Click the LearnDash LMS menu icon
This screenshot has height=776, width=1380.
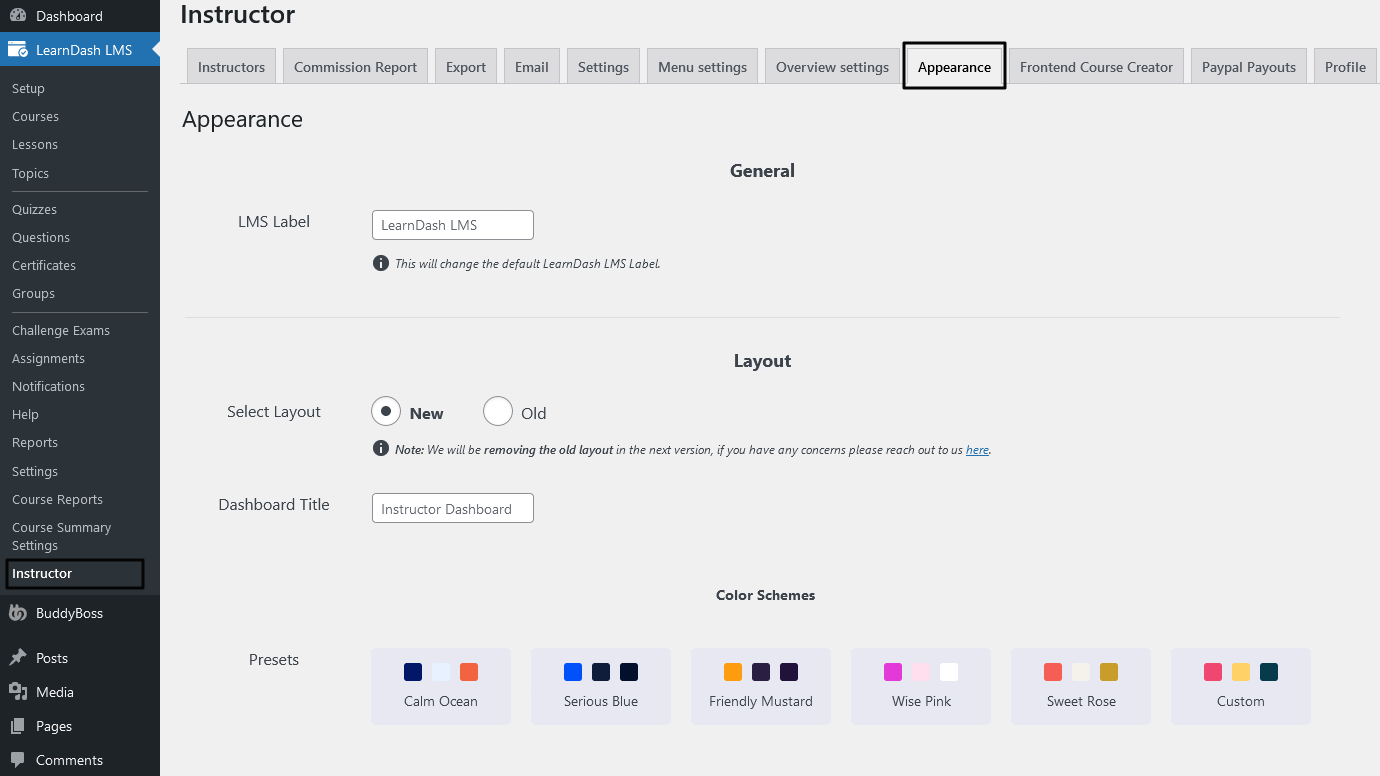(18, 49)
